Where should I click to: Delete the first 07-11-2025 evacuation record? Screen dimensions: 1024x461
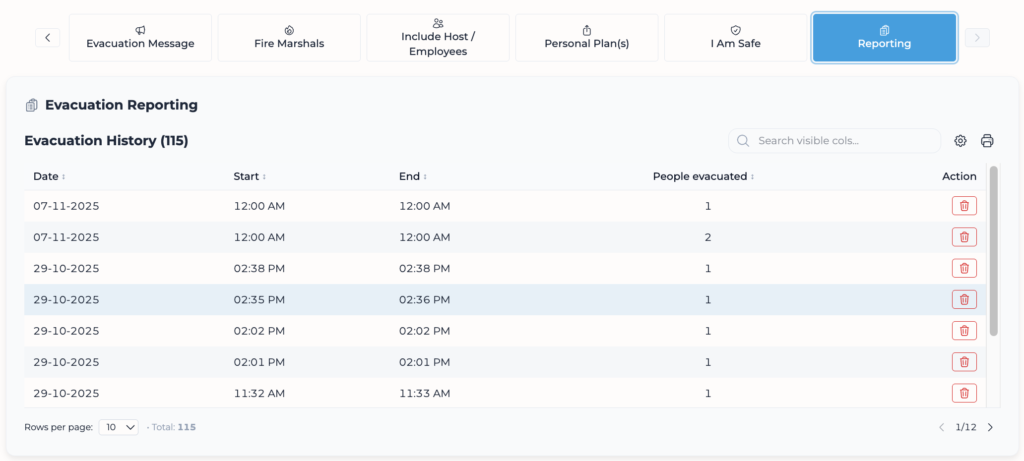(964, 206)
